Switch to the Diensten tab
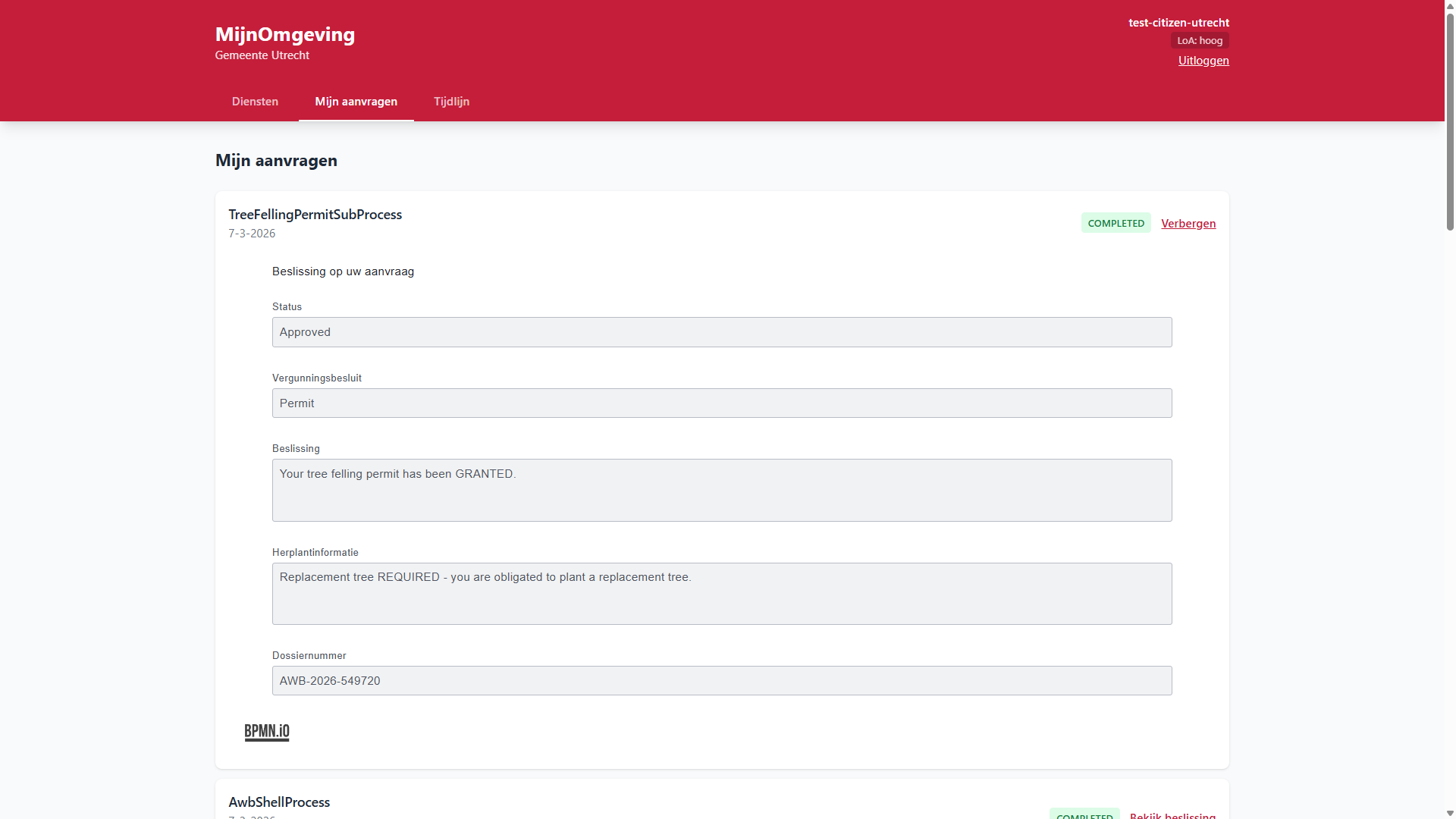The height and width of the screenshot is (819, 1456). [x=255, y=101]
